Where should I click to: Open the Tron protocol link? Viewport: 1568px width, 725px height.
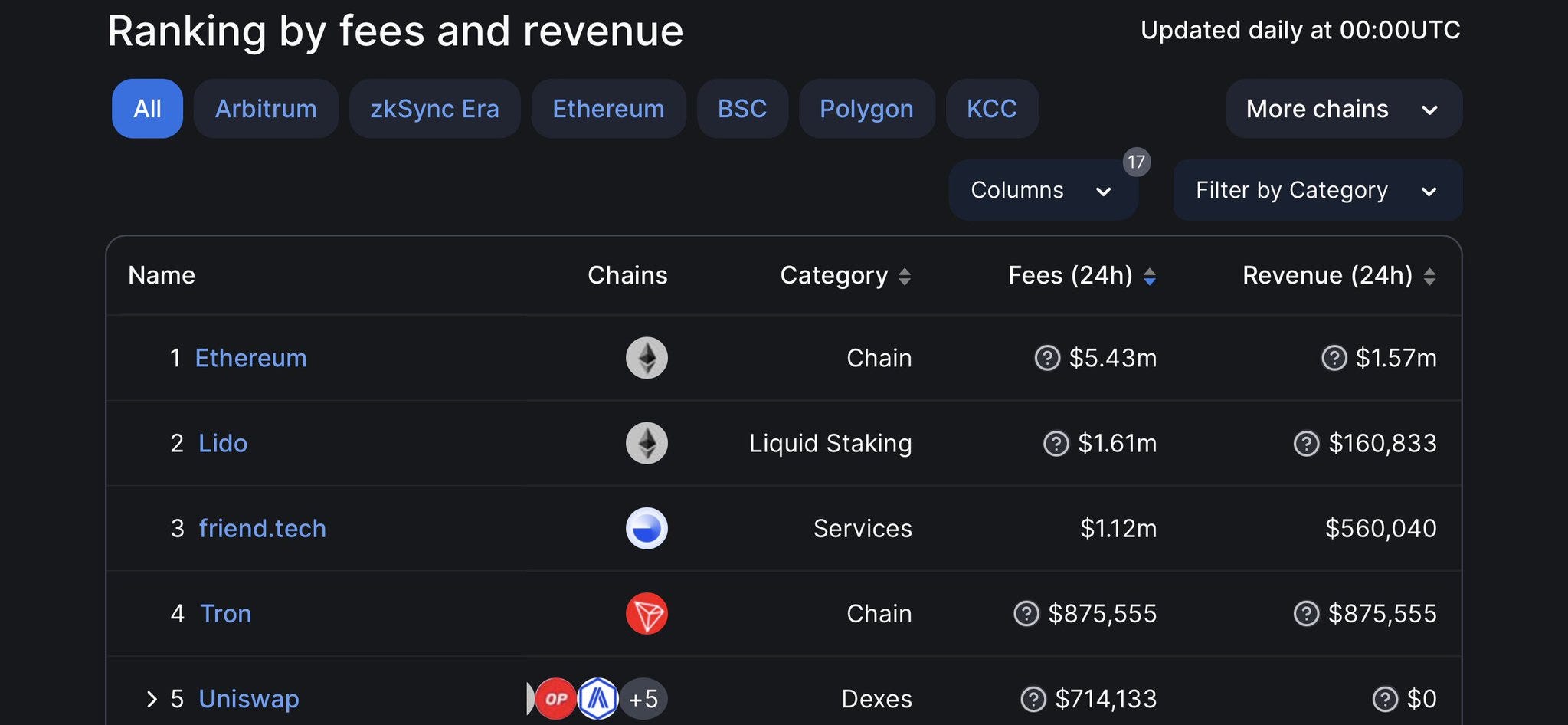[x=225, y=613]
